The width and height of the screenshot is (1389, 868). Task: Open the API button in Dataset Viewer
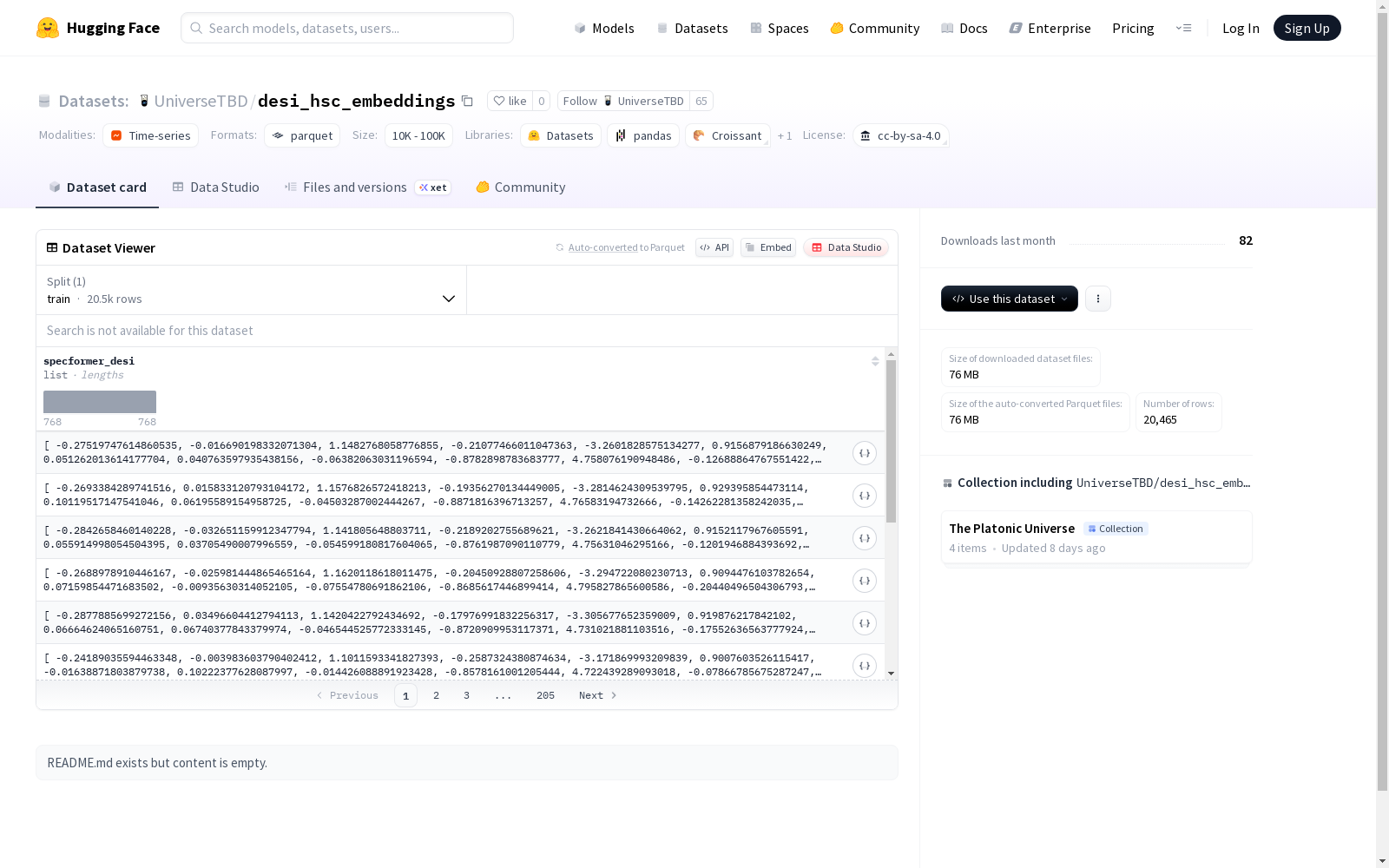point(714,247)
